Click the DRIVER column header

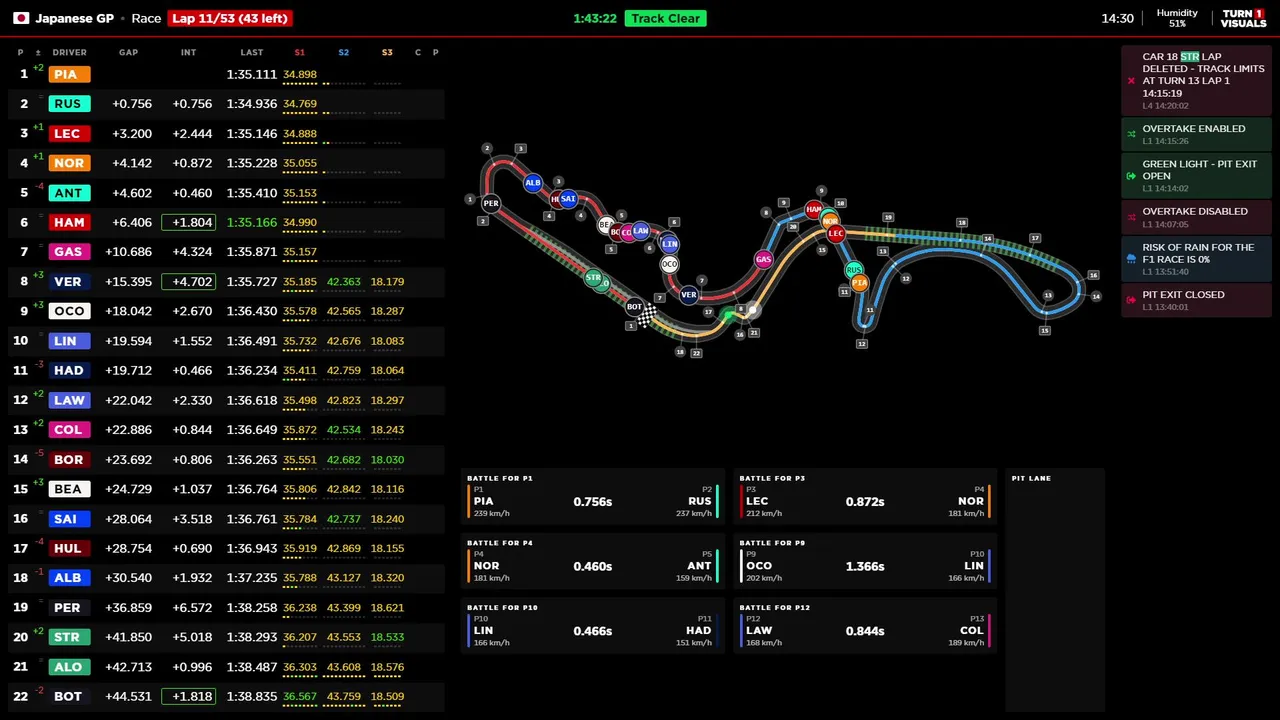click(70, 52)
